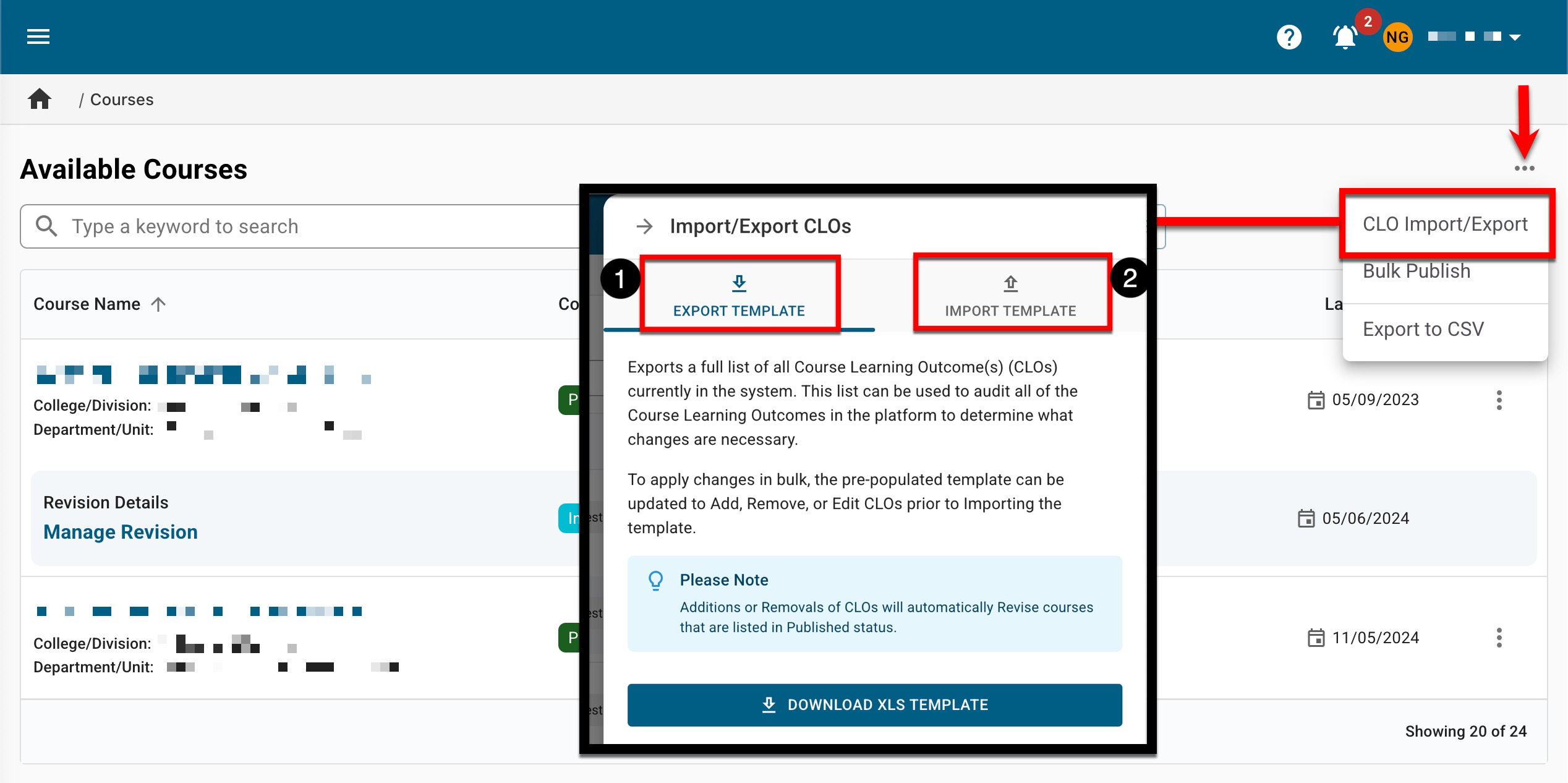Open the Manage Revision link

(x=121, y=532)
